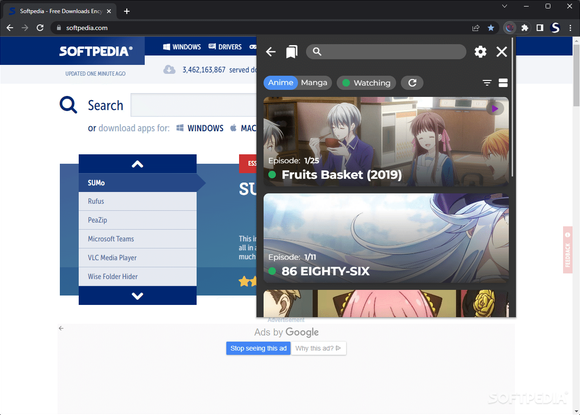Open the Watching status dropdown

click(x=366, y=83)
